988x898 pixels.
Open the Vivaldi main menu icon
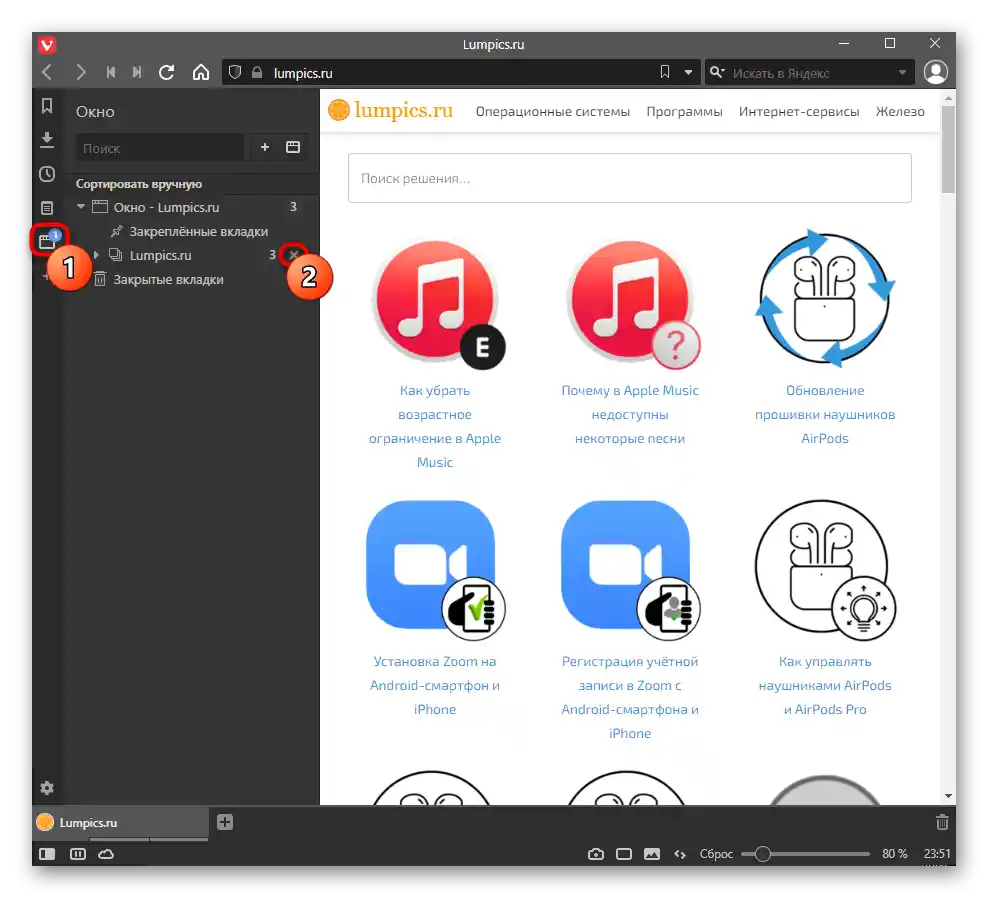point(47,45)
